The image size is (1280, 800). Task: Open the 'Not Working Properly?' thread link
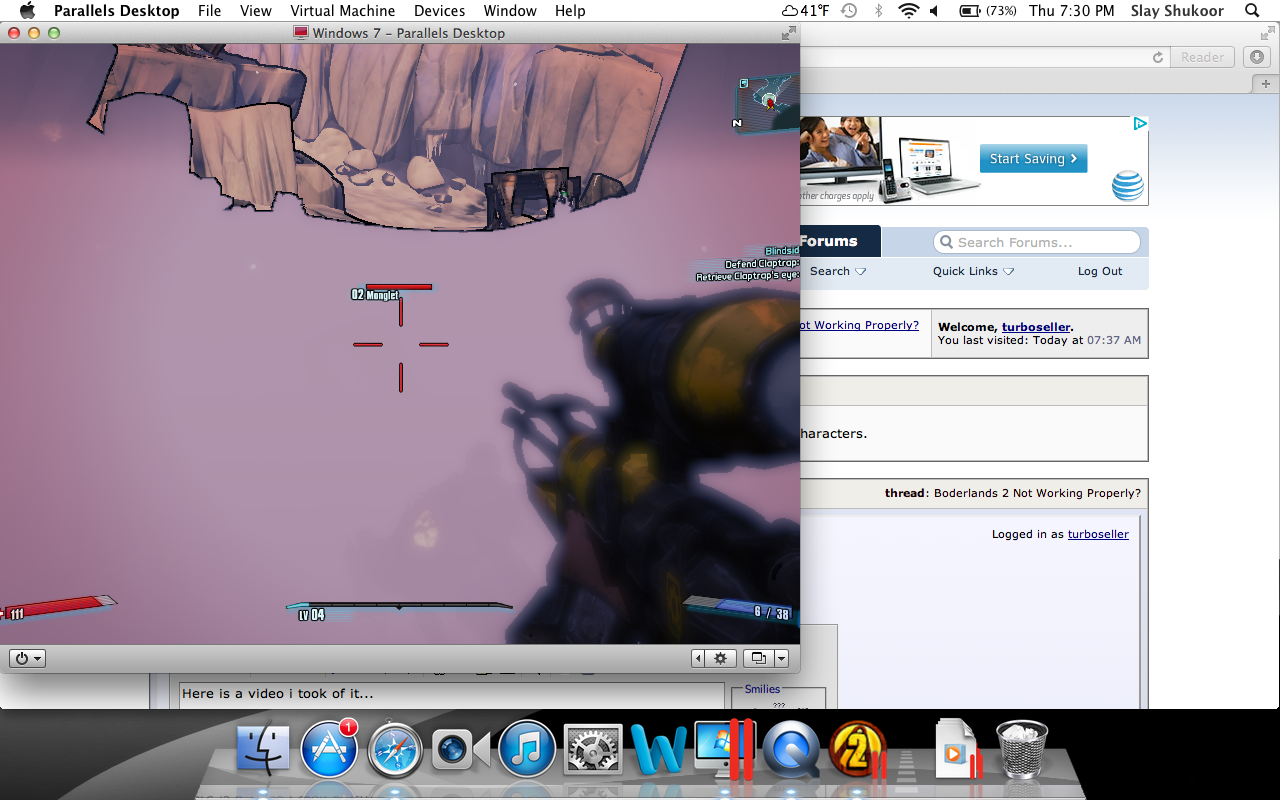click(860, 325)
